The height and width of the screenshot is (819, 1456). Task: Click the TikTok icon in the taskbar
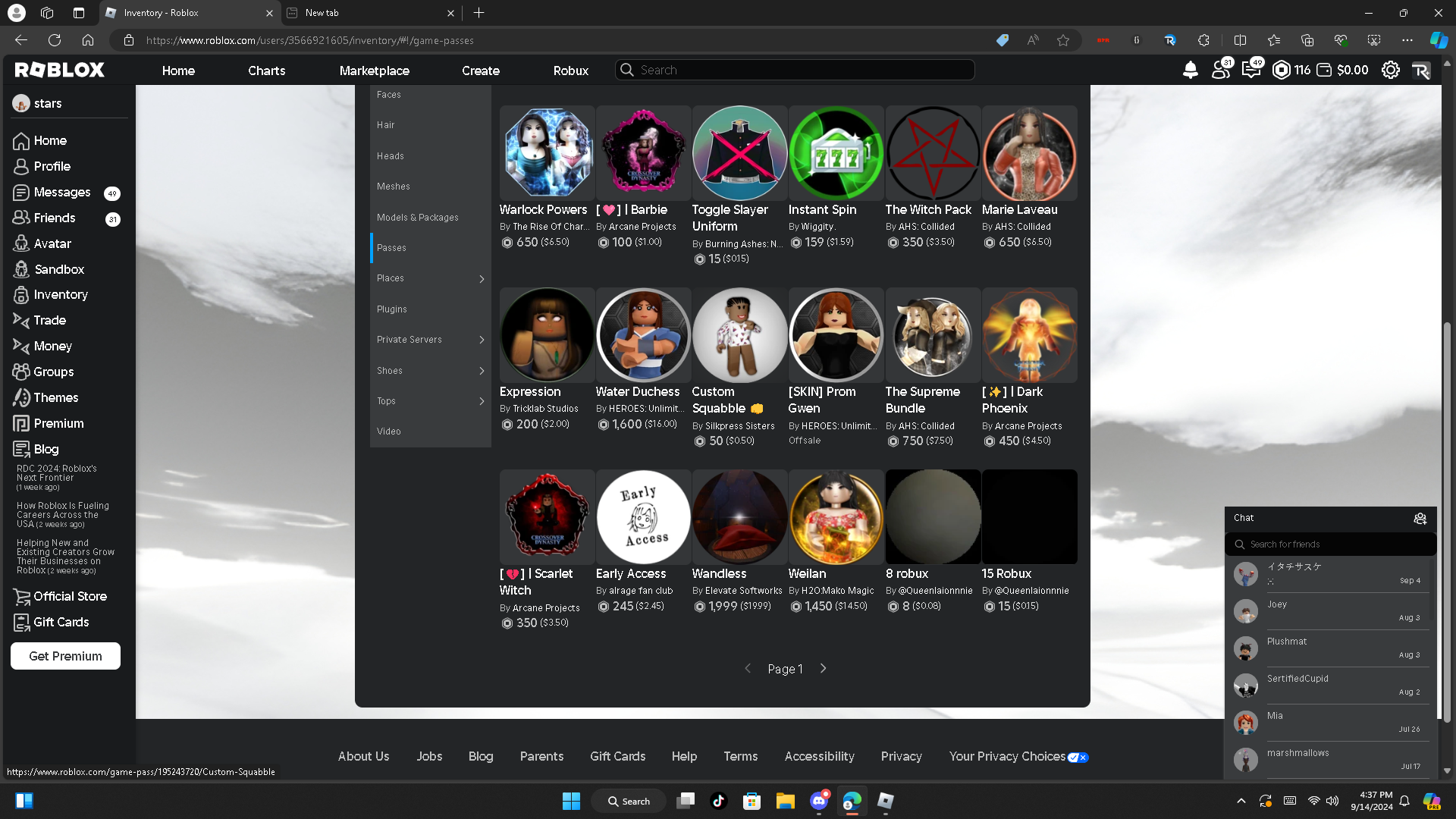coord(718,801)
